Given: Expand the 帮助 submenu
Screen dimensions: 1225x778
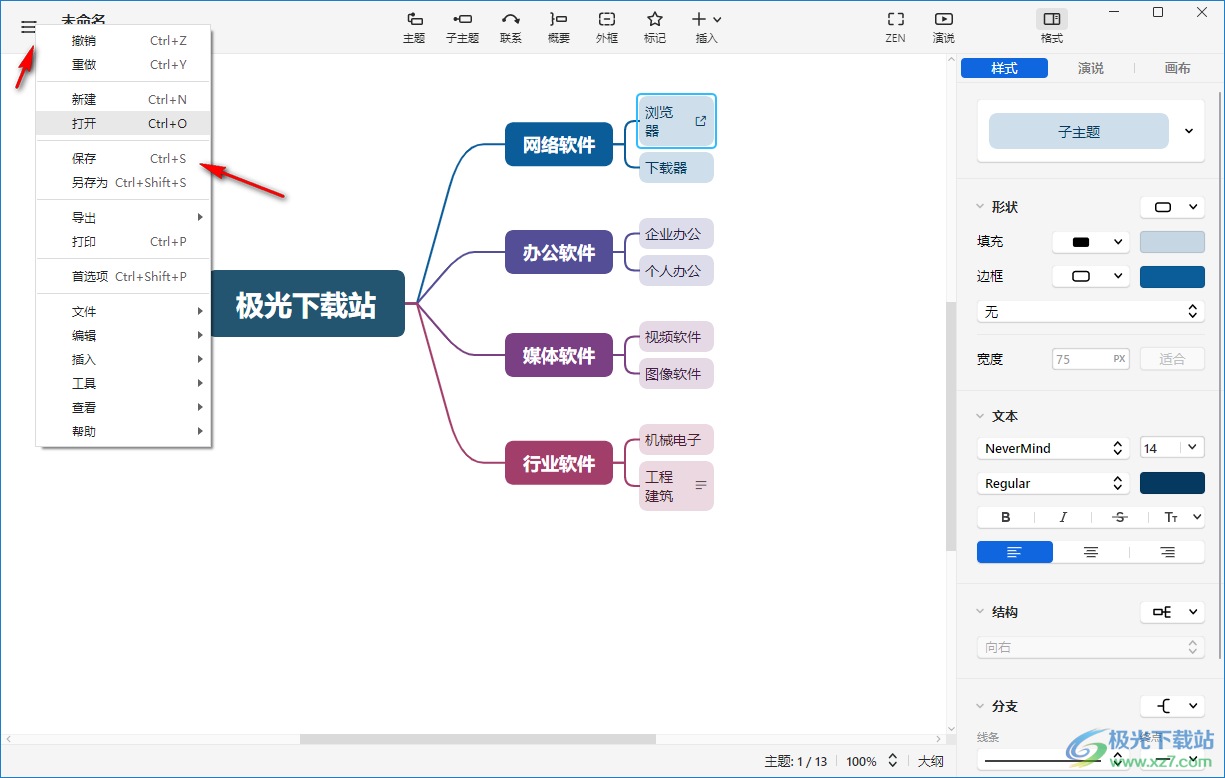Looking at the screenshot, I should [123, 432].
